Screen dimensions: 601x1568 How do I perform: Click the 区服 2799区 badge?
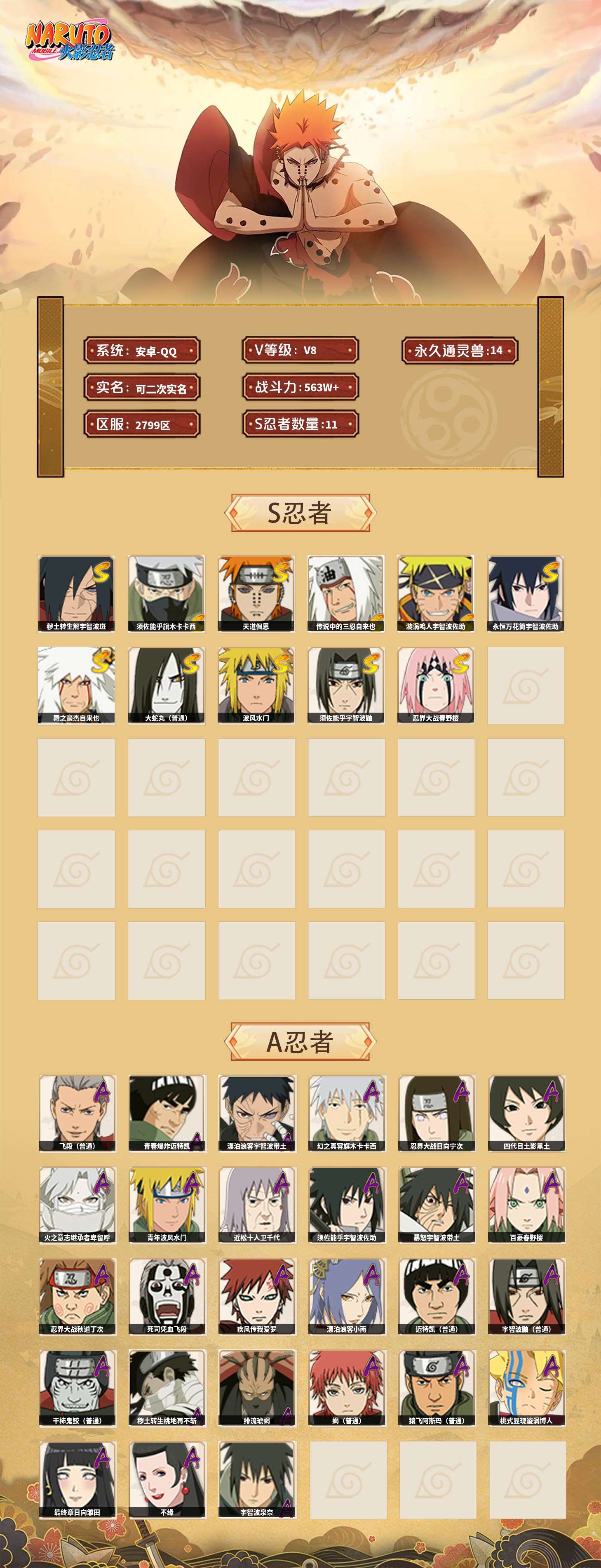142,424
